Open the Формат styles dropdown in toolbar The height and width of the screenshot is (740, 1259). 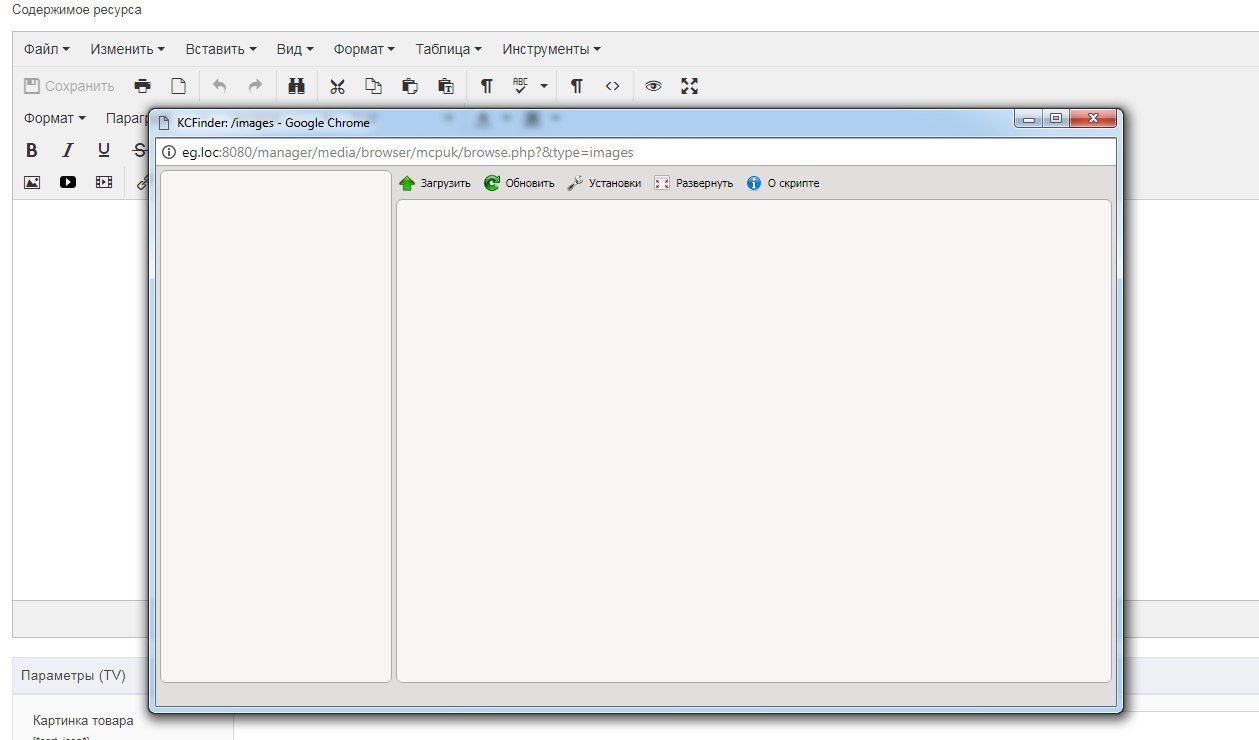pyautogui.click(x=54, y=118)
